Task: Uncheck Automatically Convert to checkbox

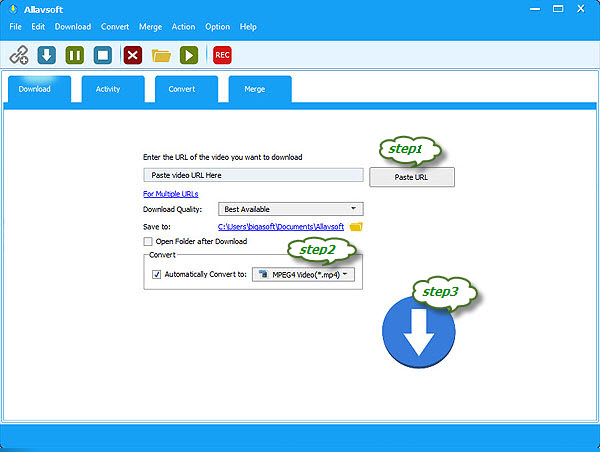Action: (157, 274)
